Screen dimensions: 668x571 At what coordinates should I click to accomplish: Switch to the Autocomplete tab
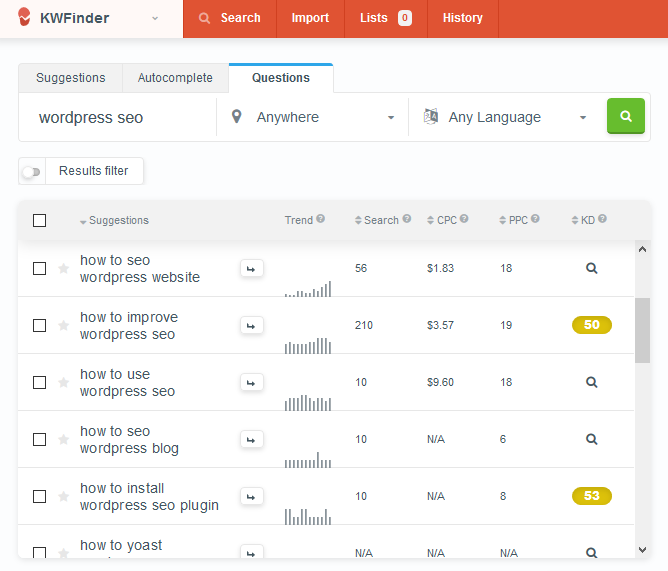[175, 78]
